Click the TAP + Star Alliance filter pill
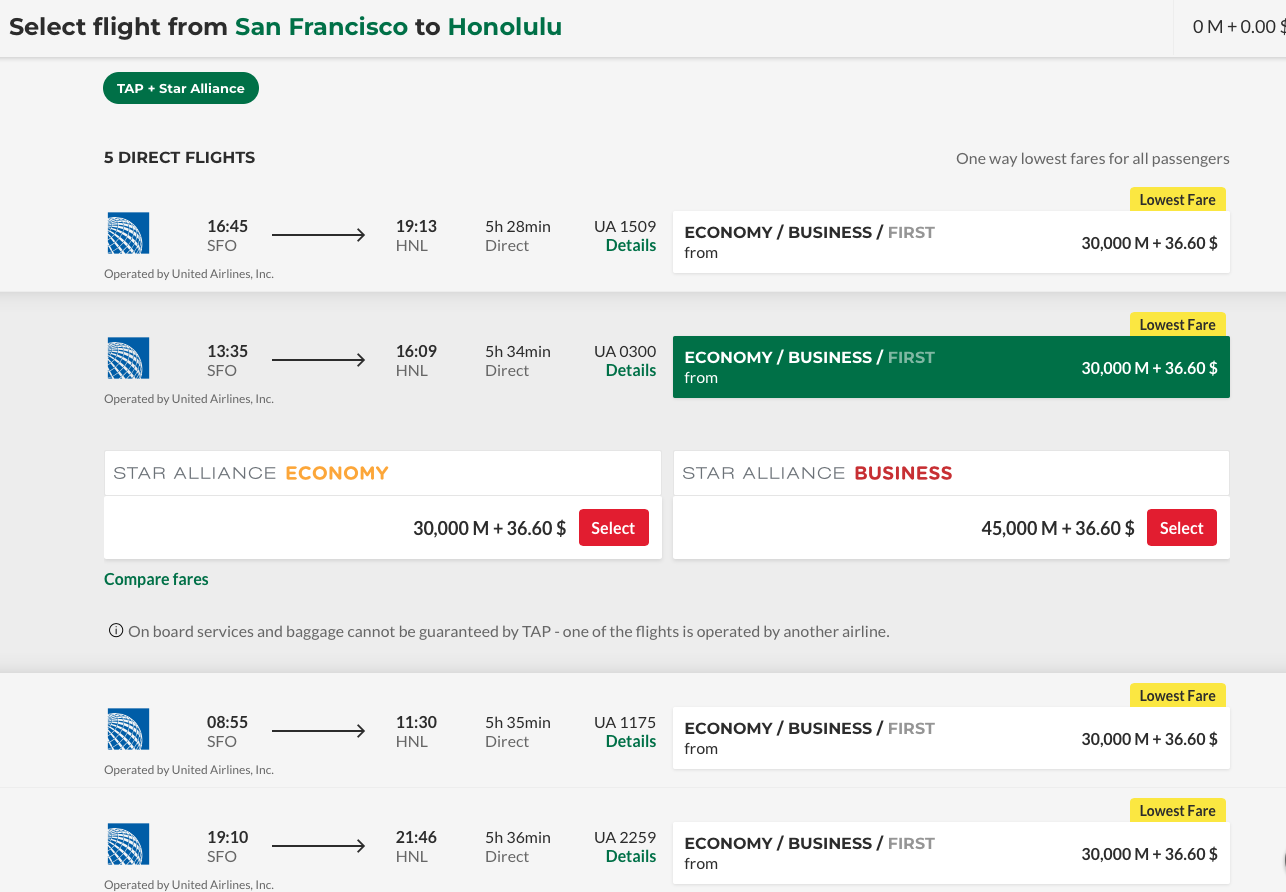This screenshot has height=892, width=1286. coord(181,88)
